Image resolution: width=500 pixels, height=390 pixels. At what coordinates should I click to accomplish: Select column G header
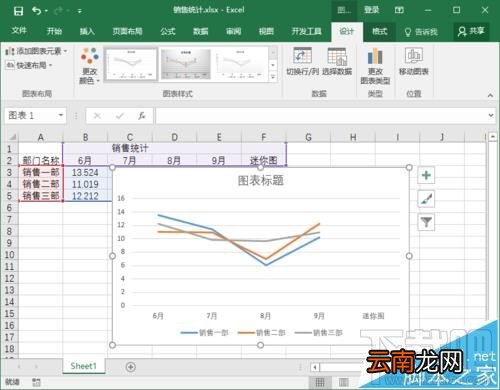308,137
